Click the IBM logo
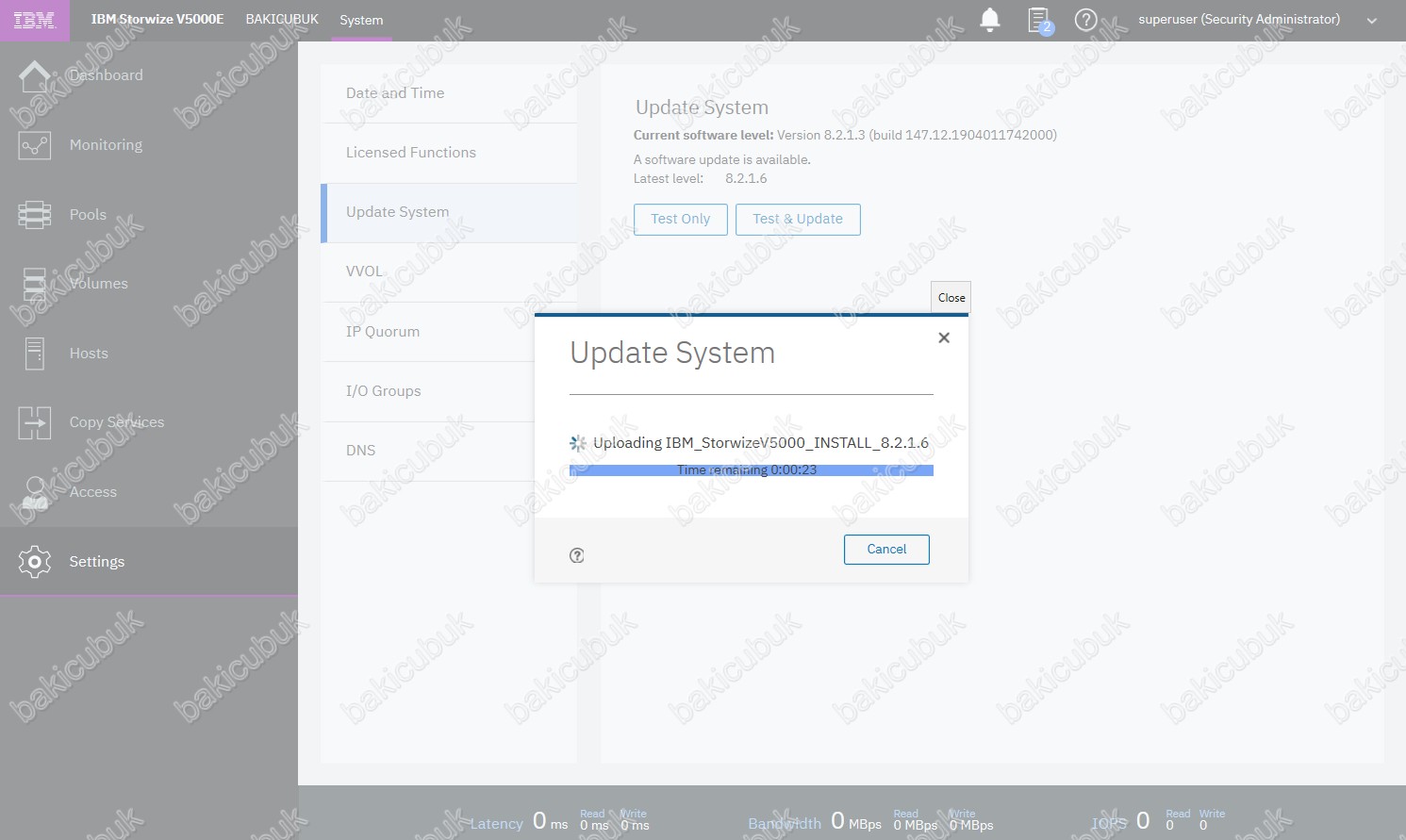 pos(35,20)
